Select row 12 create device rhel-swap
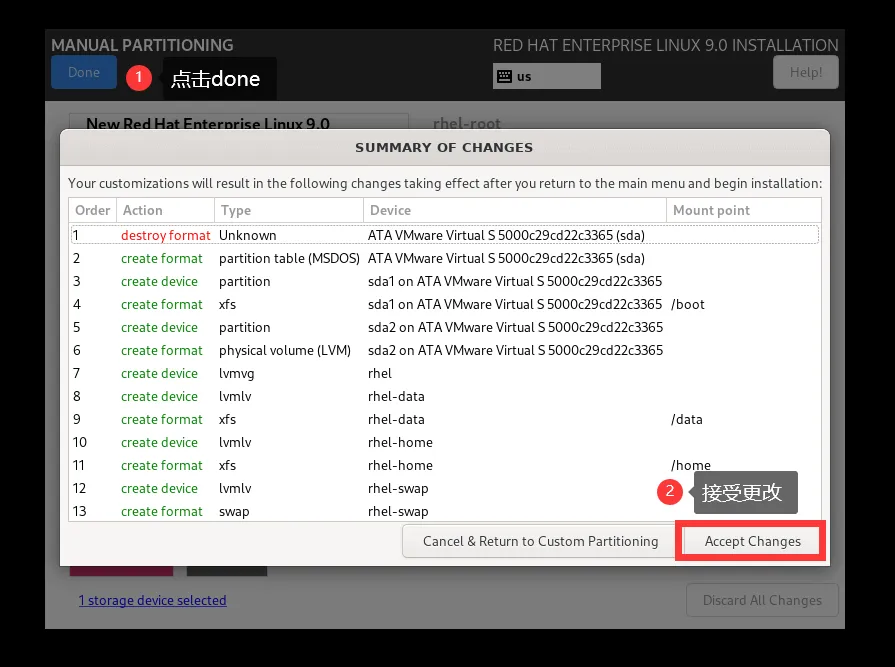Image resolution: width=895 pixels, height=667 pixels. coord(445,488)
